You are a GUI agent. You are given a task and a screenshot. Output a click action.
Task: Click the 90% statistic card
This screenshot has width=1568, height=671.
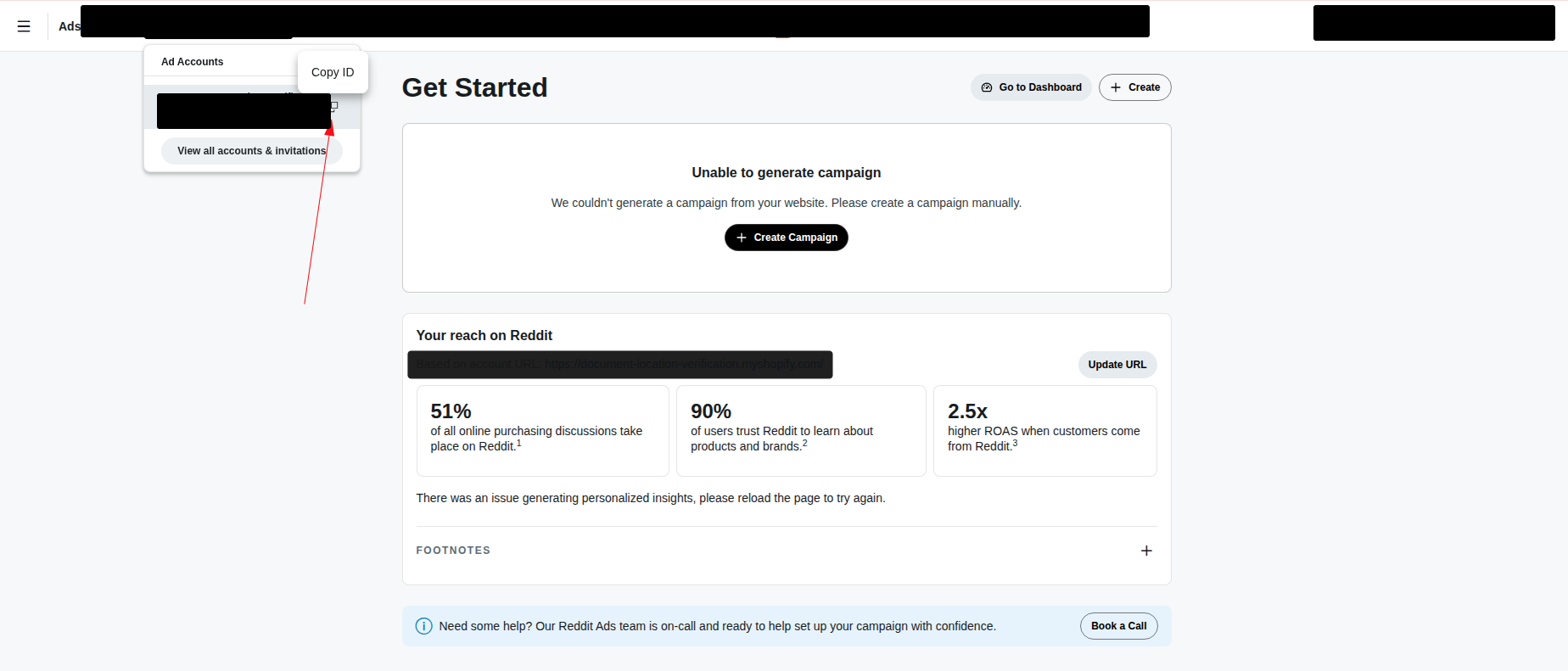801,431
